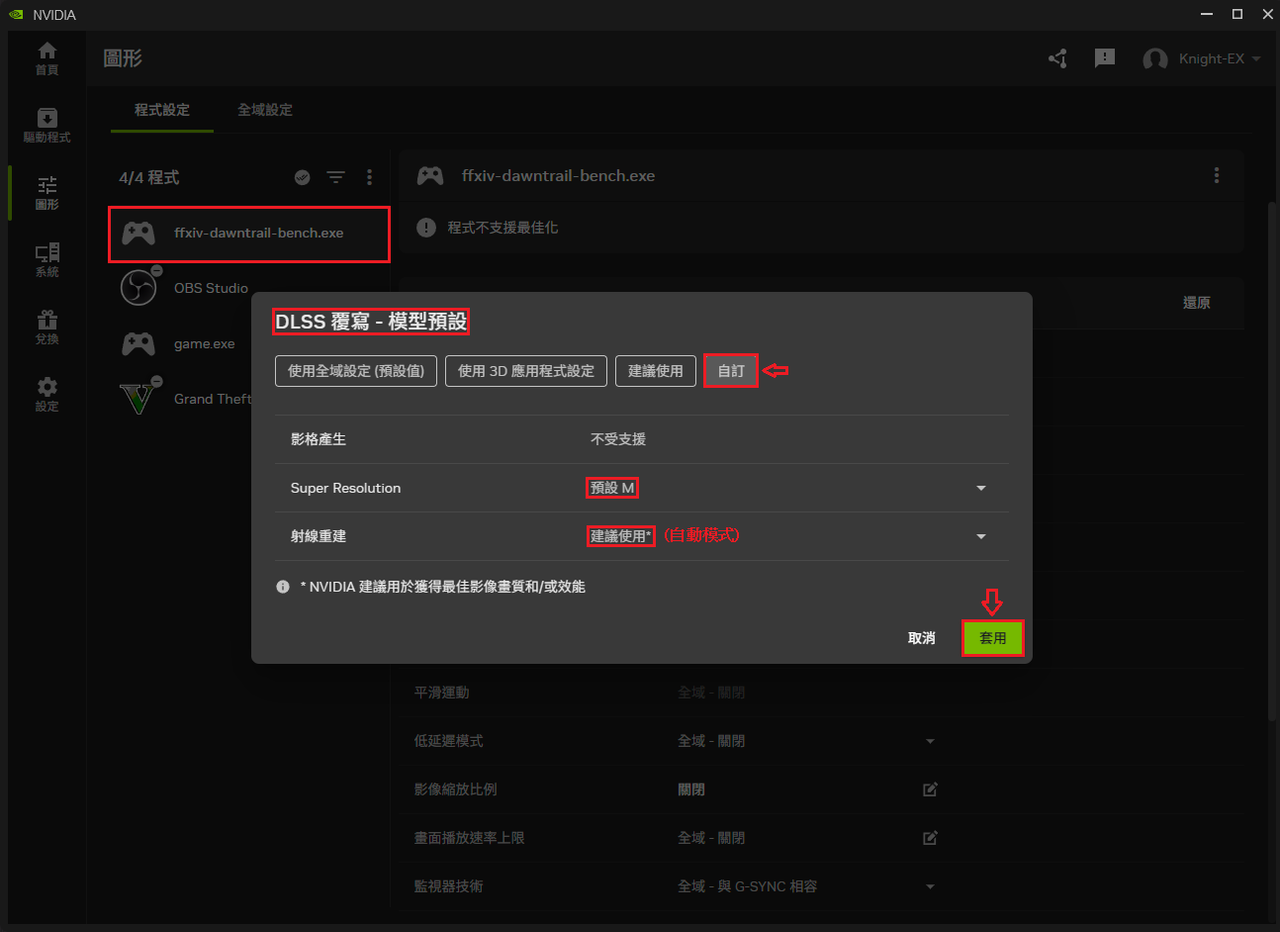Screen dimensions: 1280x932
Task: Expand the 射線重建 preset dropdown
Action: (x=981, y=537)
